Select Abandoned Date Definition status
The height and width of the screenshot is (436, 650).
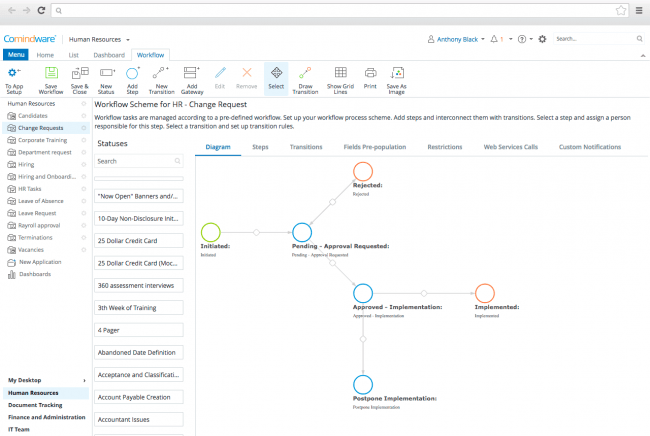[x=139, y=353]
